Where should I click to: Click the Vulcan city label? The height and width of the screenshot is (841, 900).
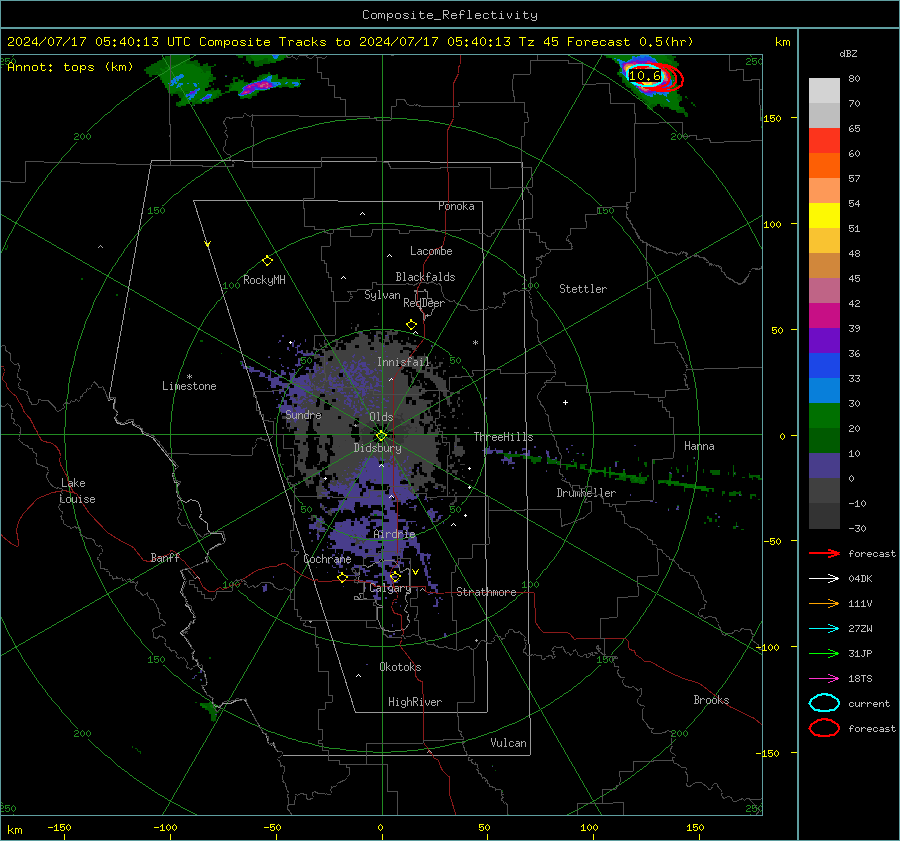(508, 743)
